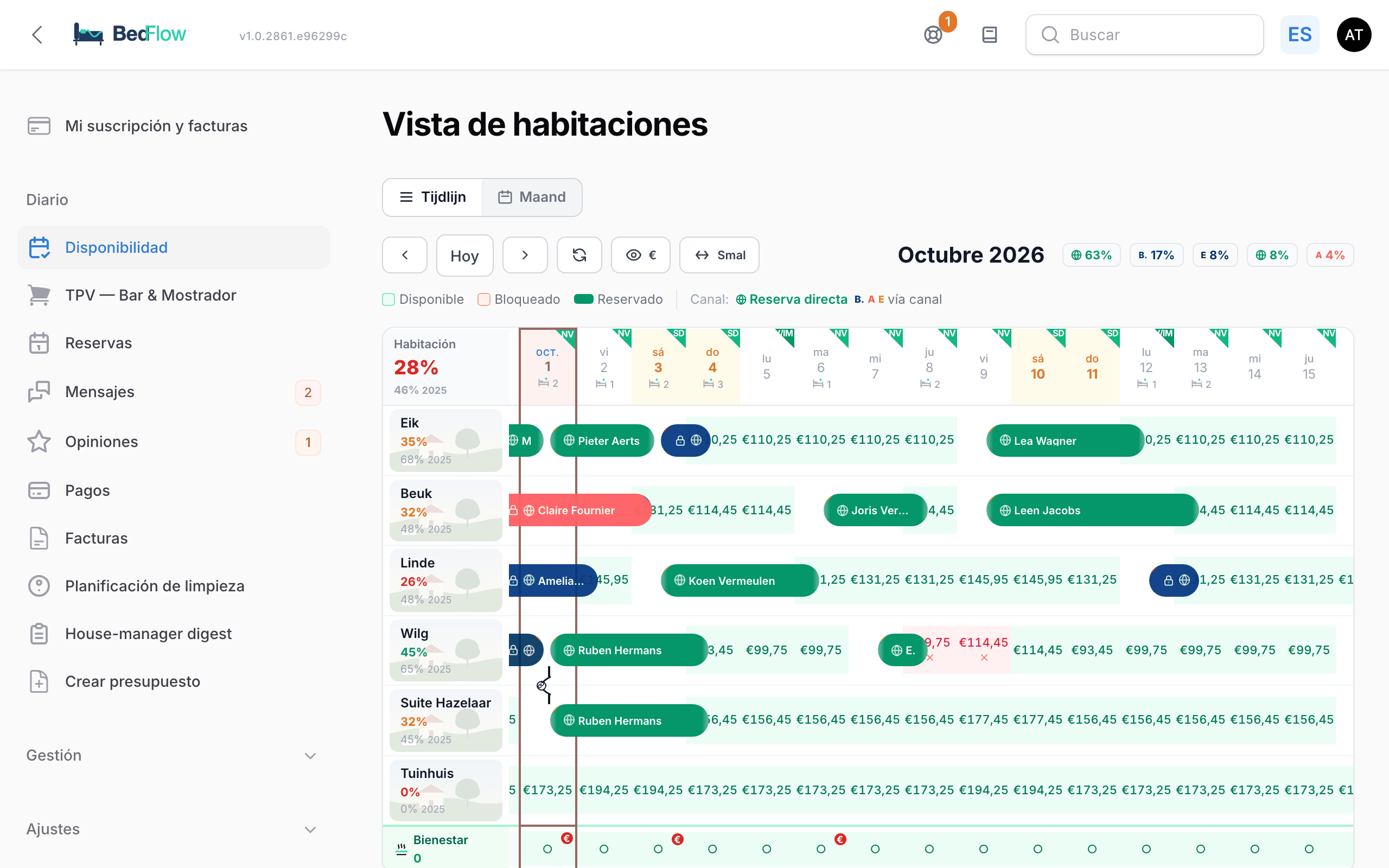The image size is (1389, 868).
Task: Click the refresh calendar icon button
Action: point(579,255)
